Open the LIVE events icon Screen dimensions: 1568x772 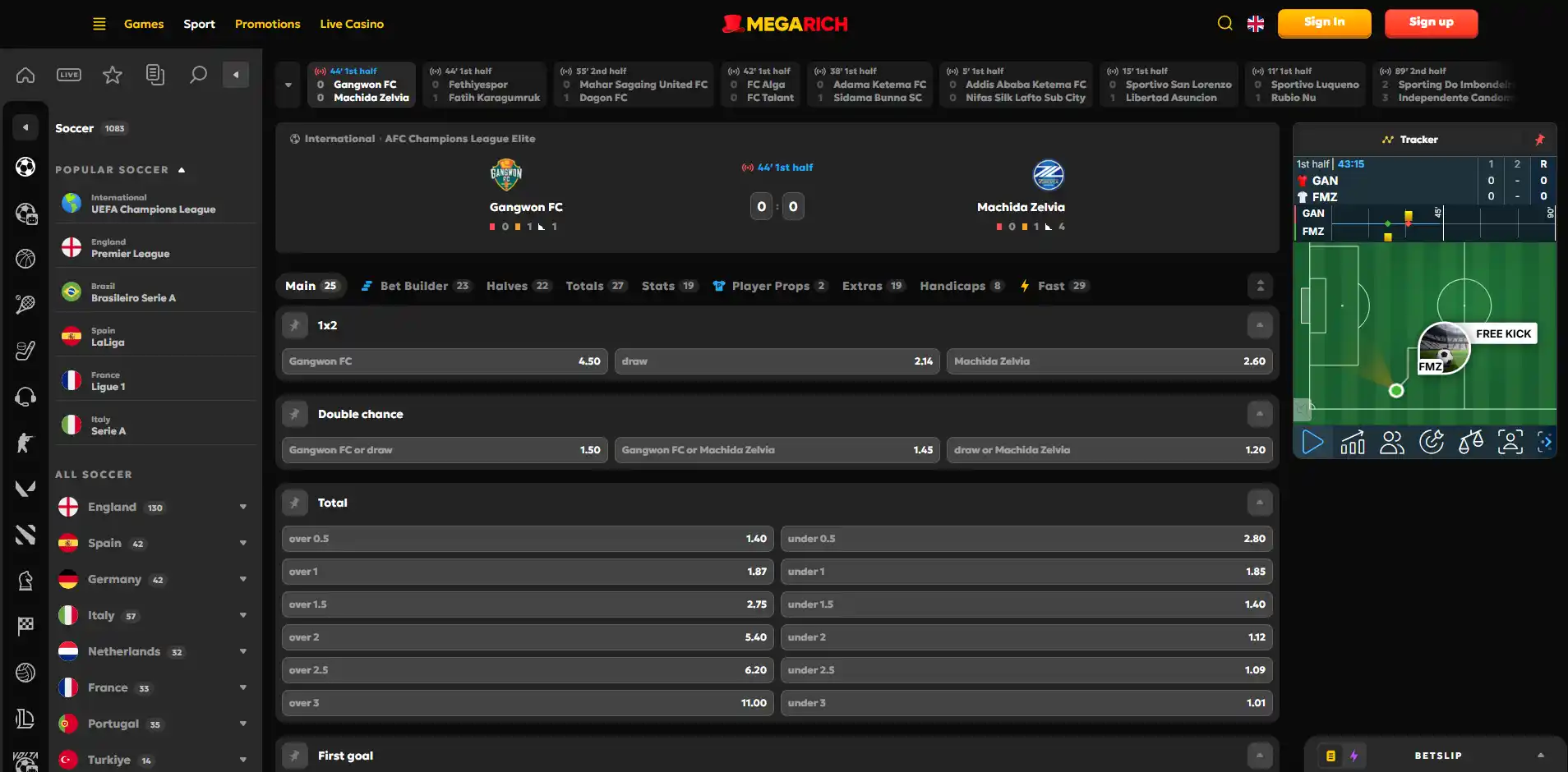coord(69,75)
